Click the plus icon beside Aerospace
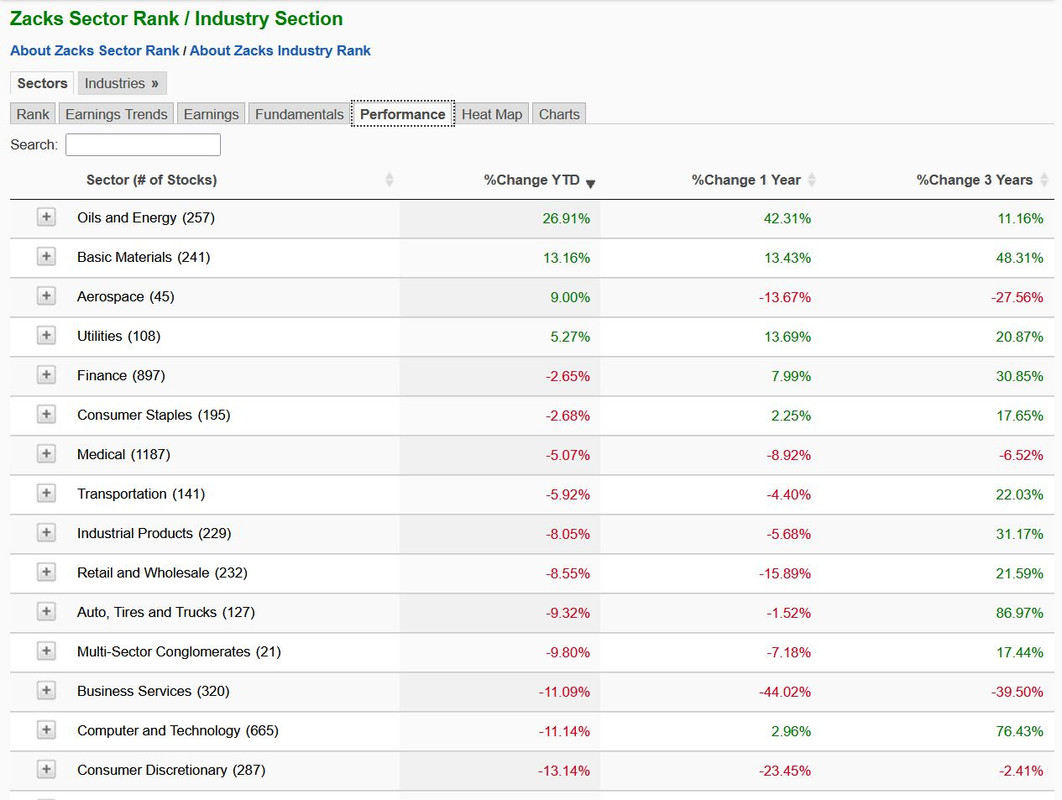The width and height of the screenshot is (1062, 800). pos(46,296)
